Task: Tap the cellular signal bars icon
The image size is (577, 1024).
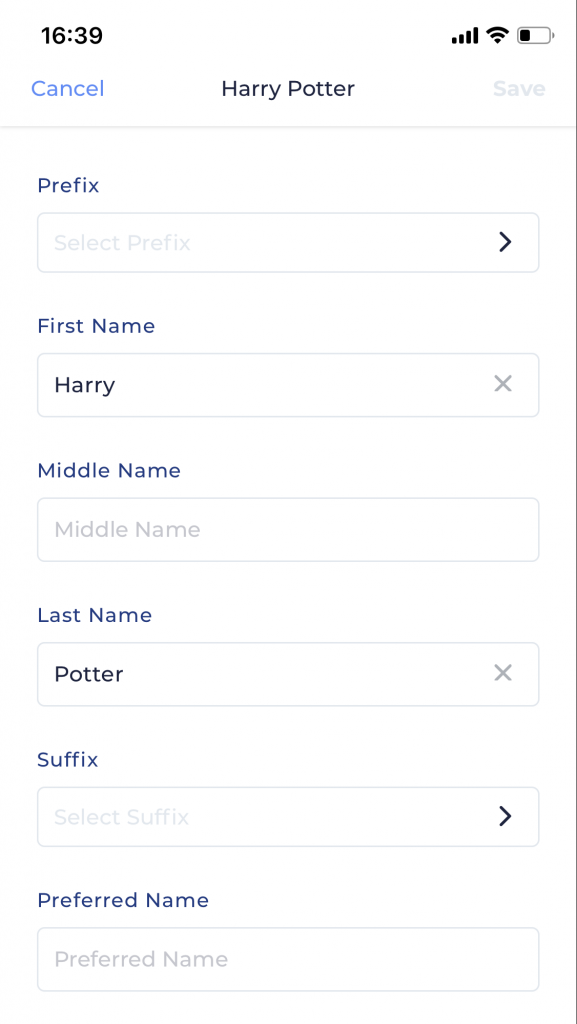Action: (465, 36)
